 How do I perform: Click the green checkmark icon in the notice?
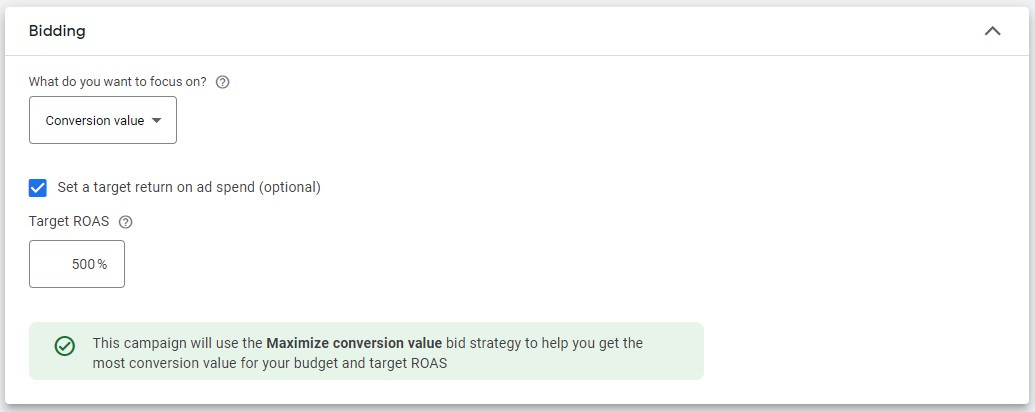click(65, 346)
